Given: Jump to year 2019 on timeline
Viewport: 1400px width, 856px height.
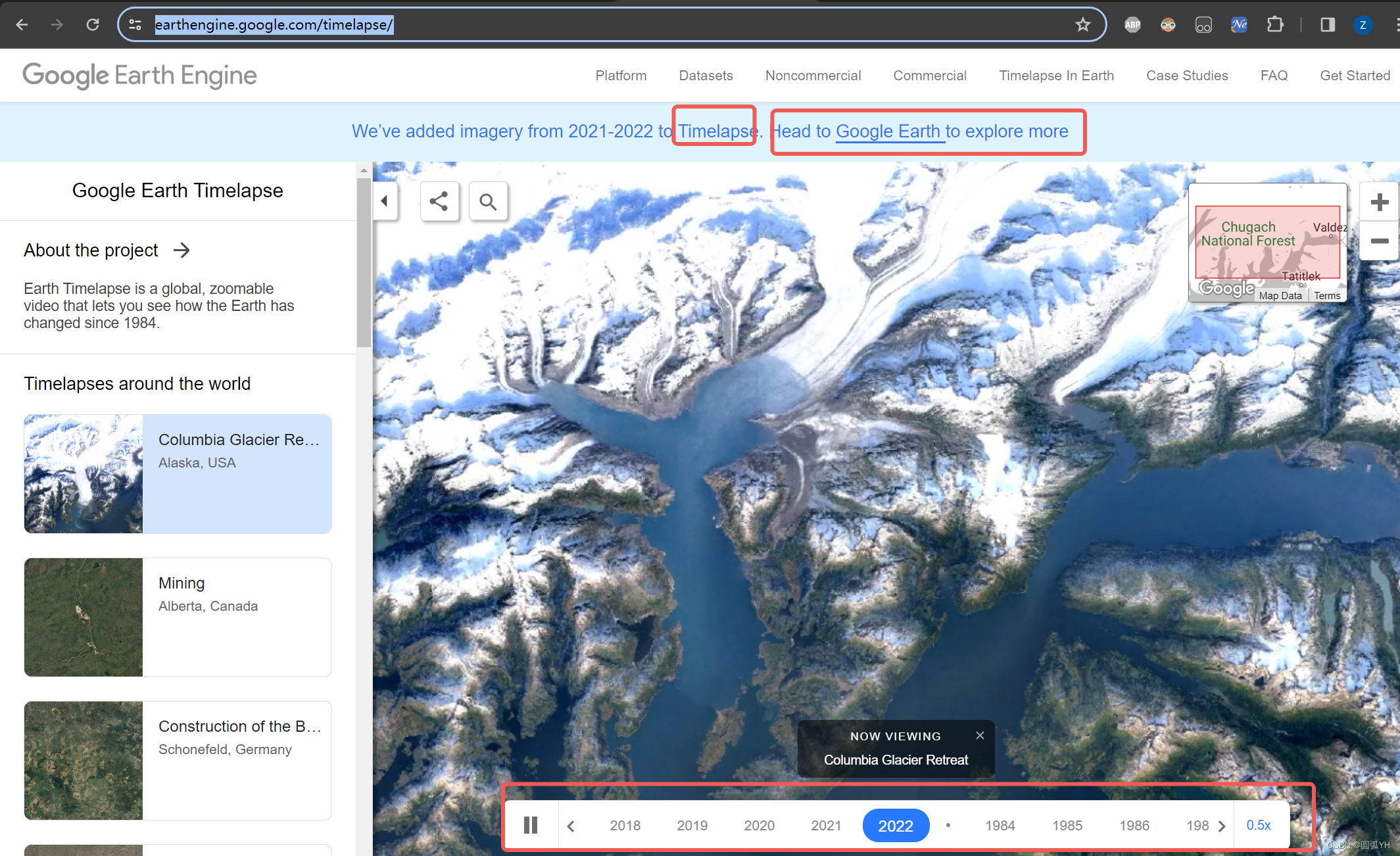Looking at the screenshot, I should click(692, 826).
